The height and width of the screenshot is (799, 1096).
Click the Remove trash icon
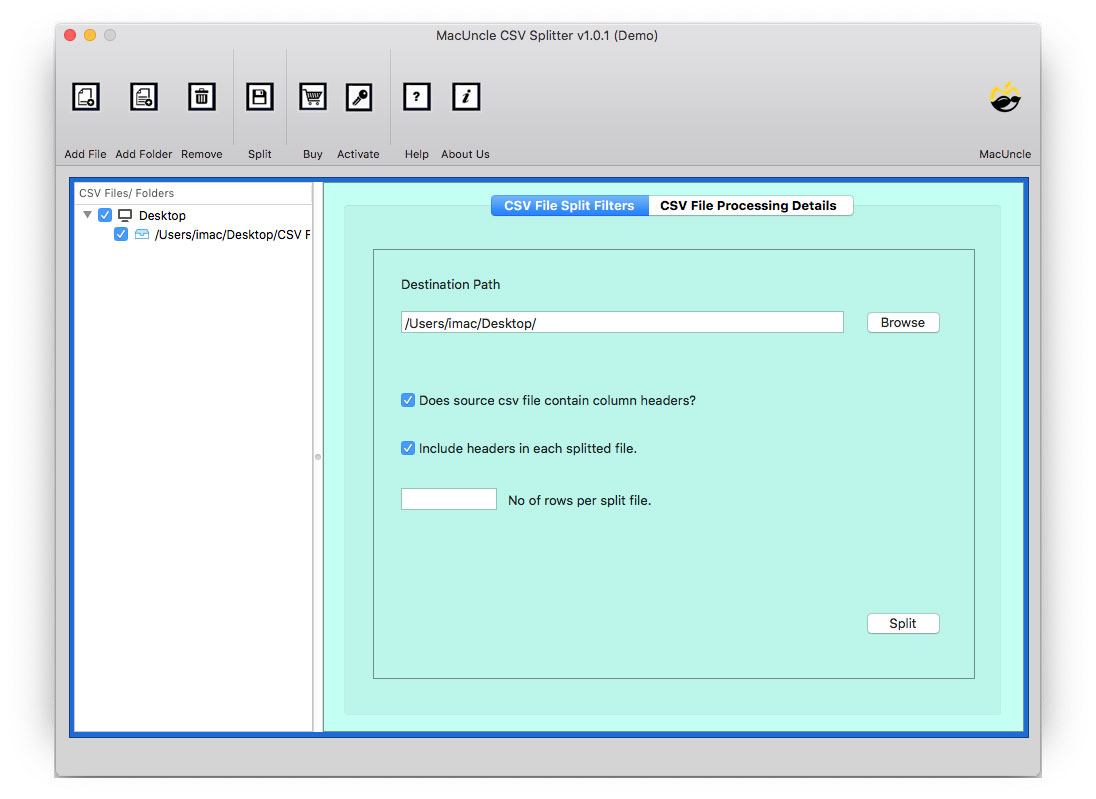(201, 96)
